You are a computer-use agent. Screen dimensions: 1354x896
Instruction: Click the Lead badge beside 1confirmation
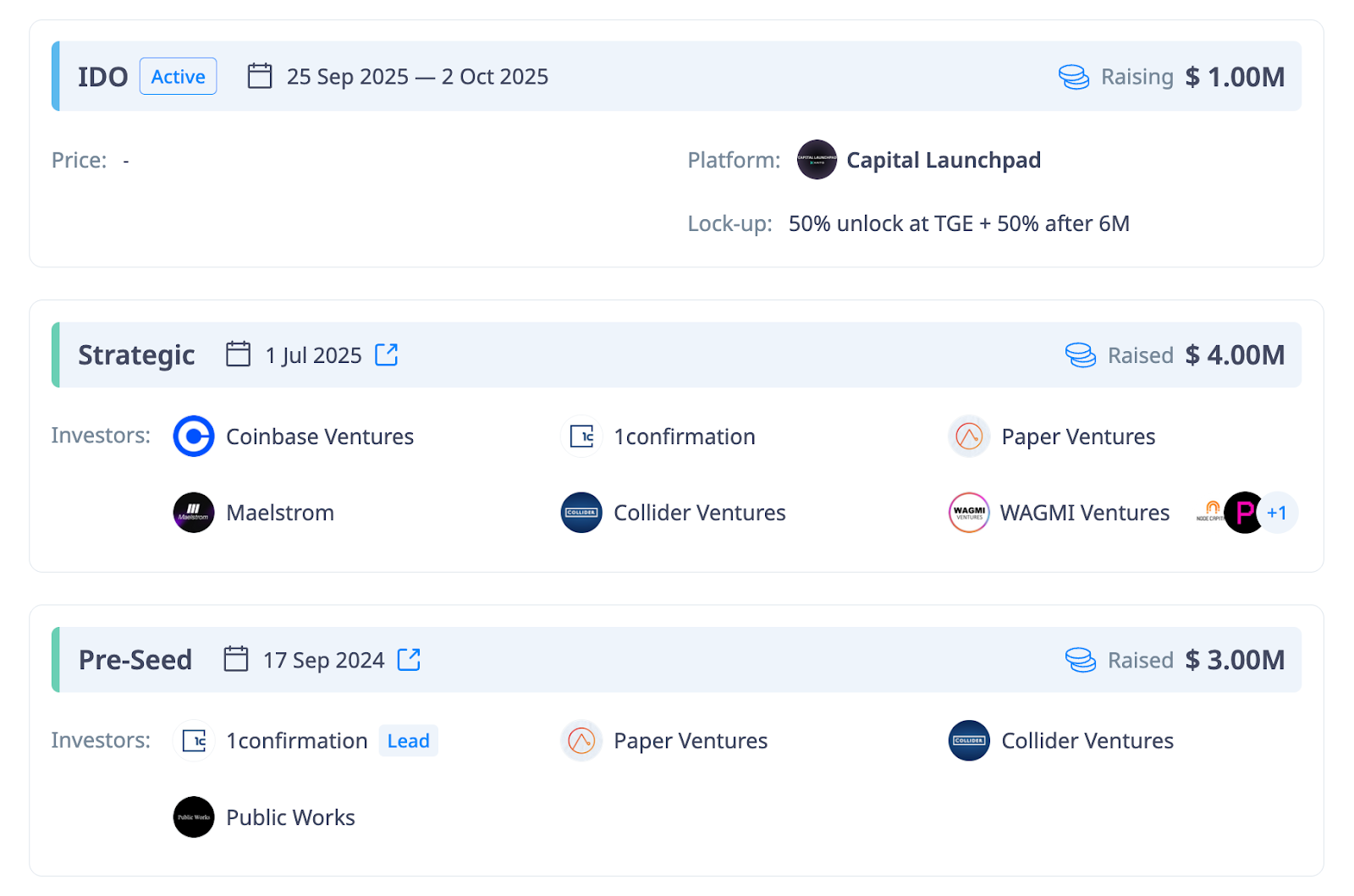pos(408,741)
